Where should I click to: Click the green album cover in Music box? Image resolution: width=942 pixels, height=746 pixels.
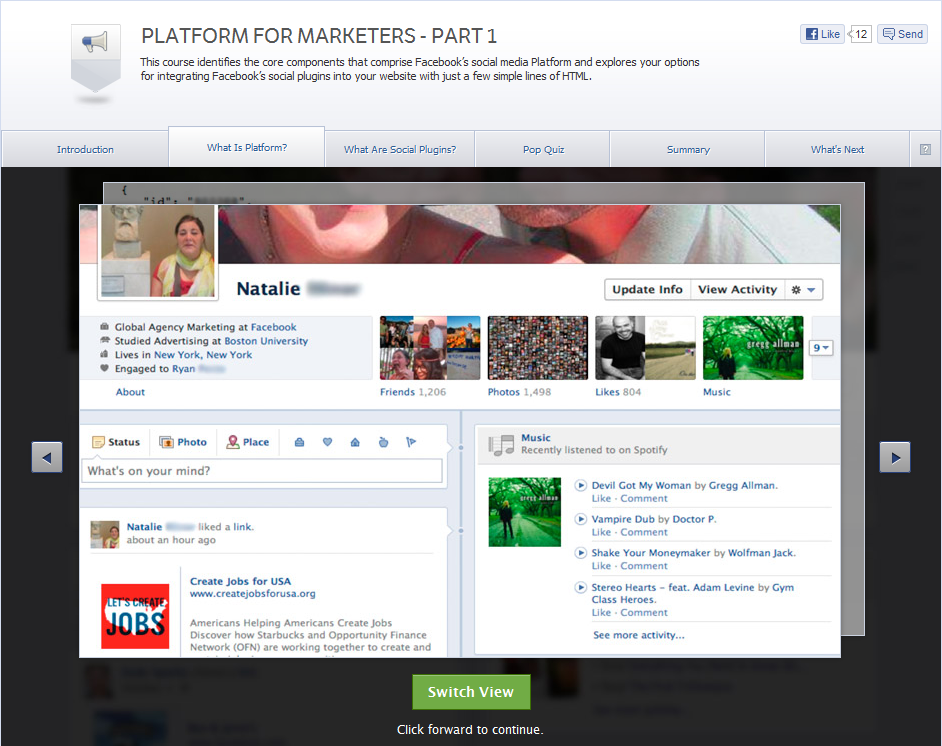(524, 512)
